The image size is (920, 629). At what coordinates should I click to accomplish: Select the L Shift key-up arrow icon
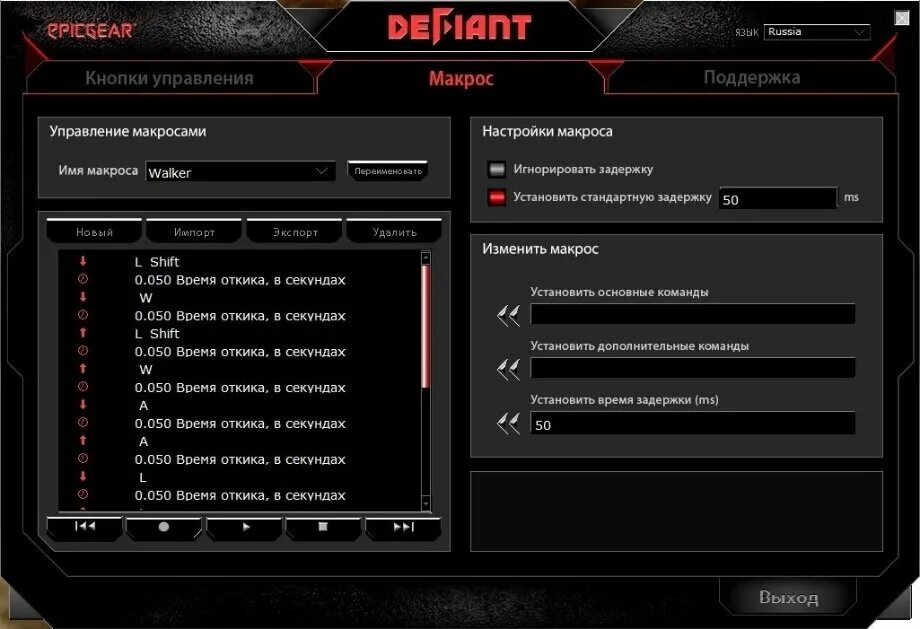pyautogui.click(x=83, y=333)
